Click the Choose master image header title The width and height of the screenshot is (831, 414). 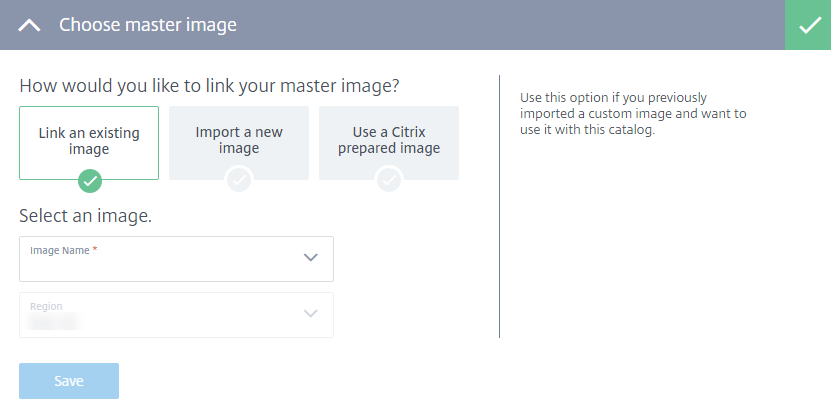coord(148,25)
